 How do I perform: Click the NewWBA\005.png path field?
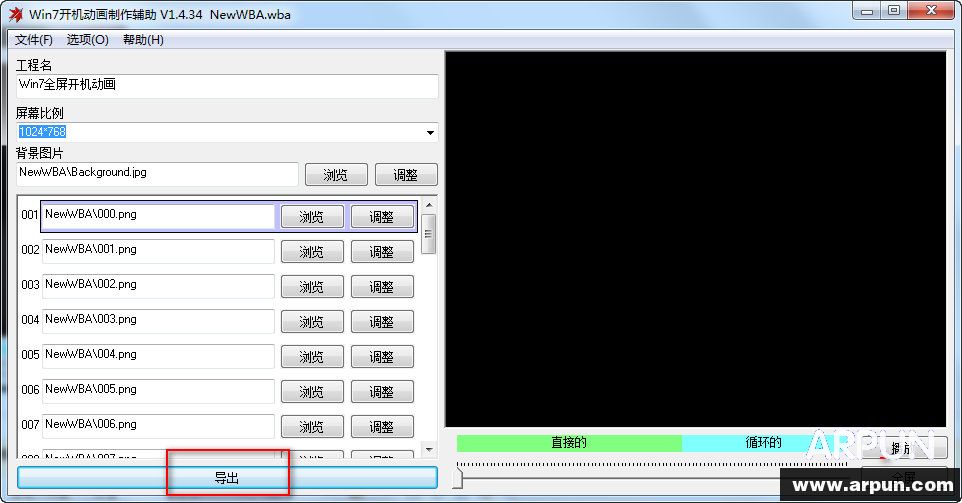point(158,391)
